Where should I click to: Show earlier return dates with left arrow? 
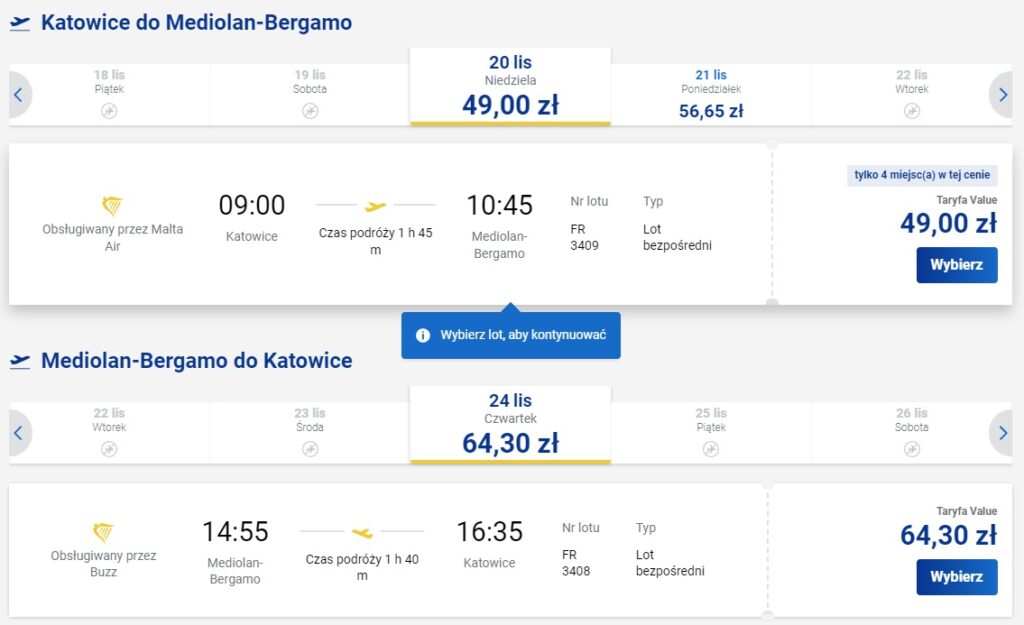(19, 433)
